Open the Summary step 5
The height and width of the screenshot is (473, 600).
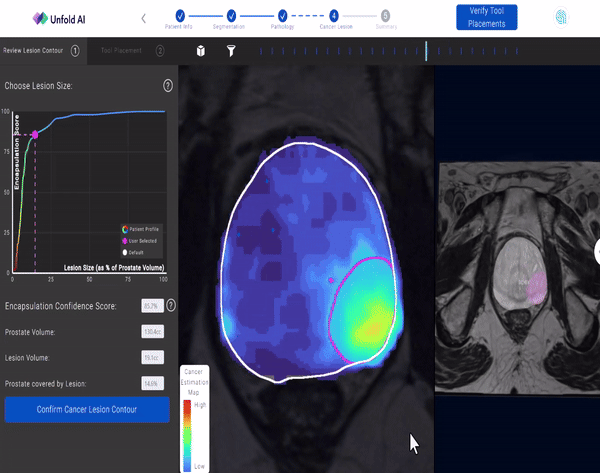pyautogui.click(x=385, y=16)
